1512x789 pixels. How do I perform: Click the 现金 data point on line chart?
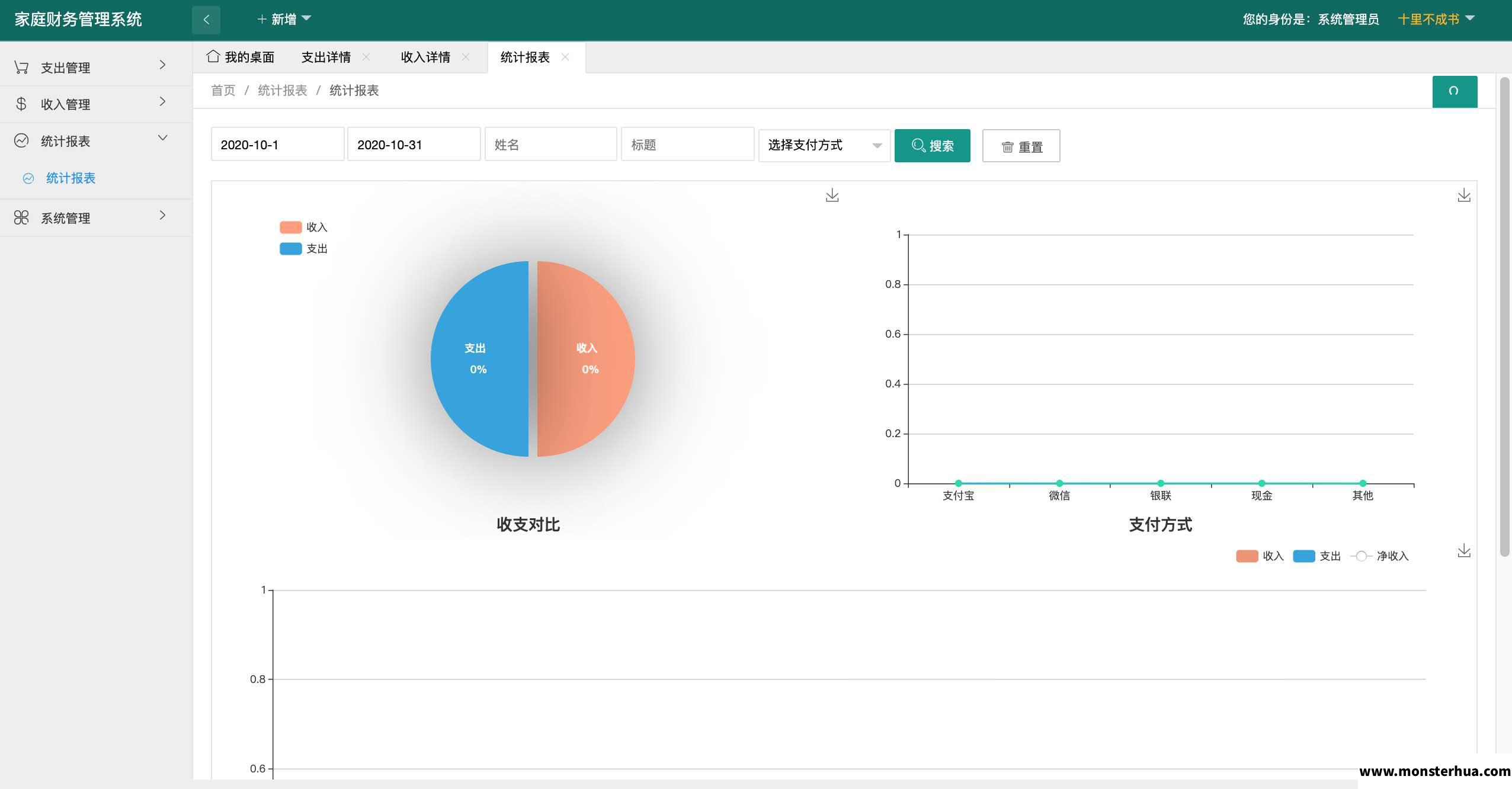tap(1262, 483)
